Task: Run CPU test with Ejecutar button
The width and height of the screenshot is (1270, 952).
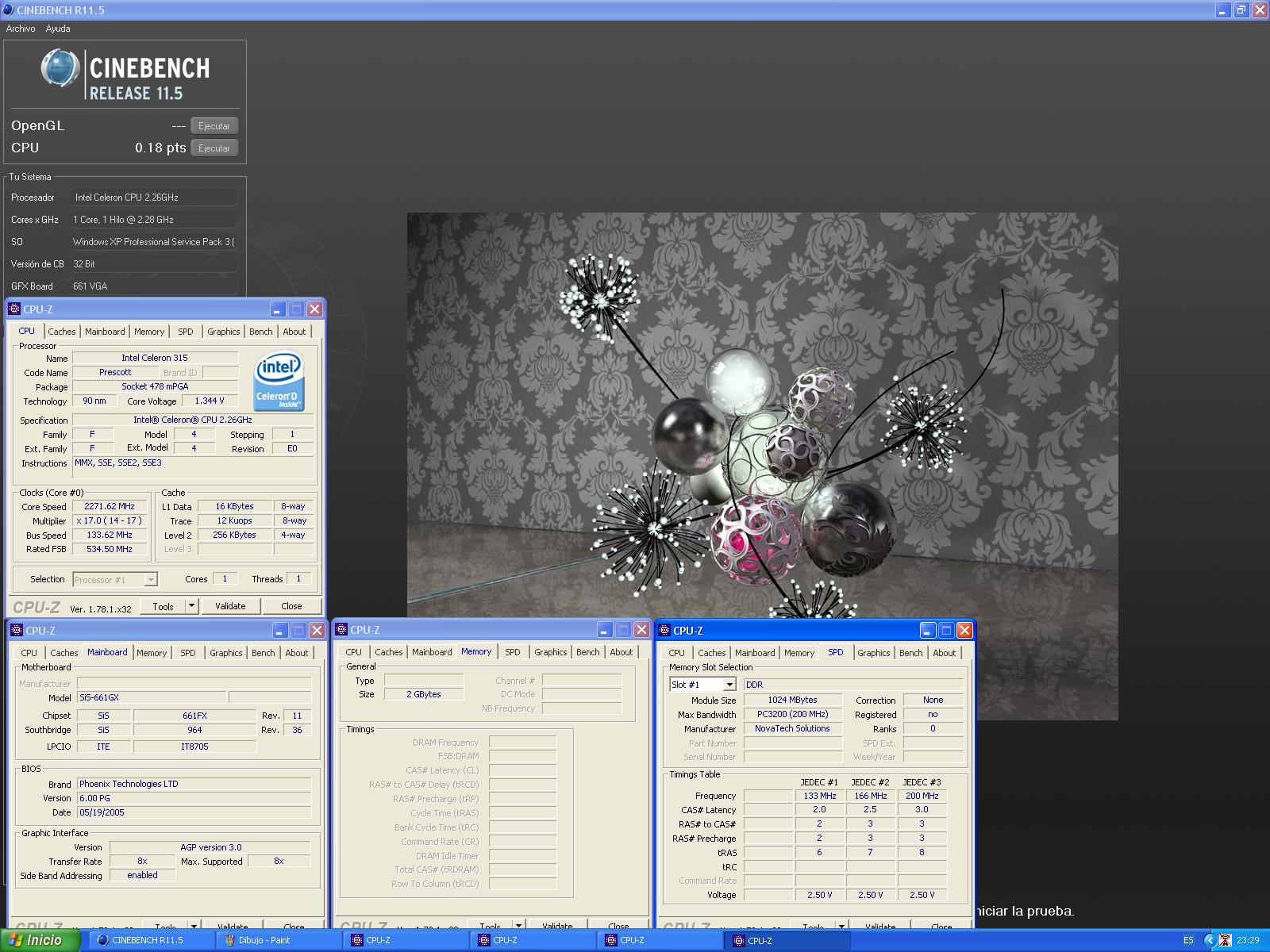Action: point(214,148)
